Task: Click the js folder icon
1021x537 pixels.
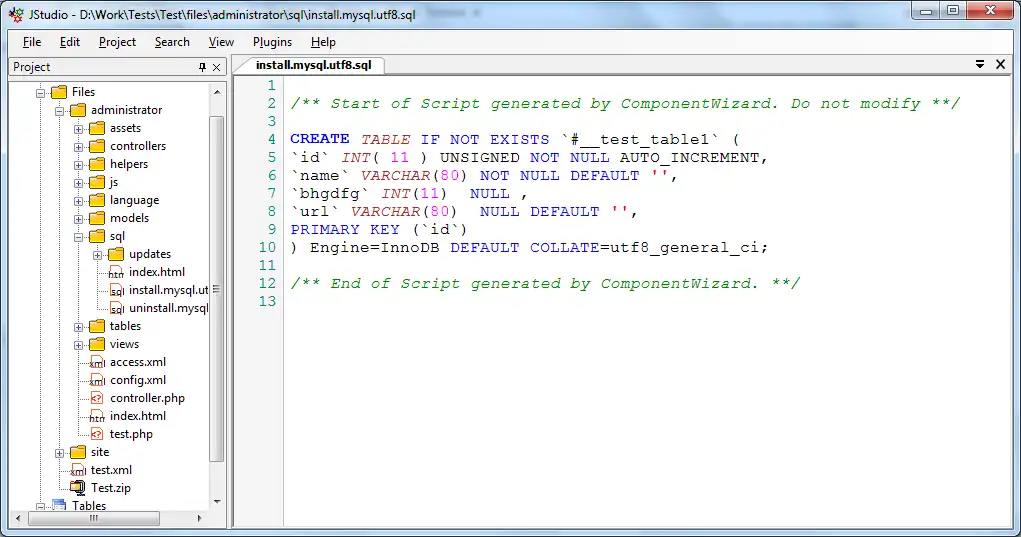Action: pyautogui.click(x=97, y=182)
